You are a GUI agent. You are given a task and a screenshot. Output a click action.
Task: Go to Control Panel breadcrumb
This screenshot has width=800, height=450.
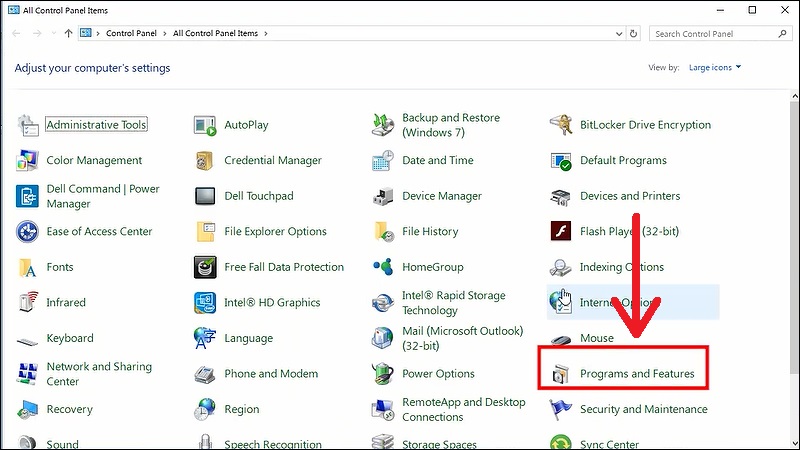click(x=131, y=33)
